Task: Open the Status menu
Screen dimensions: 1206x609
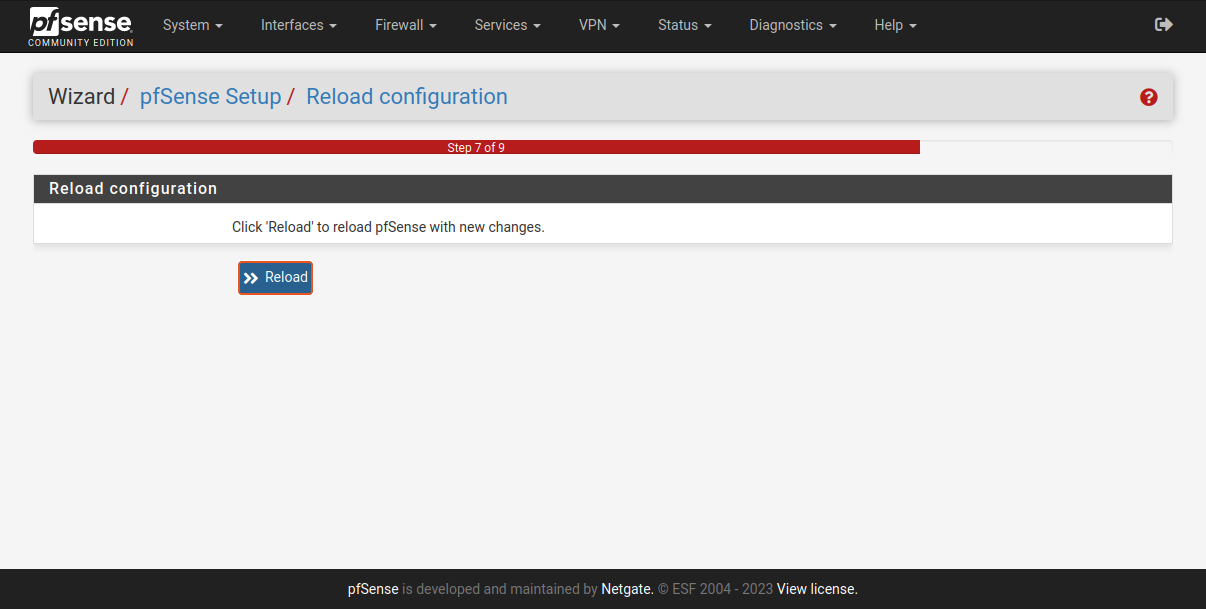Action: coord(684,25)
